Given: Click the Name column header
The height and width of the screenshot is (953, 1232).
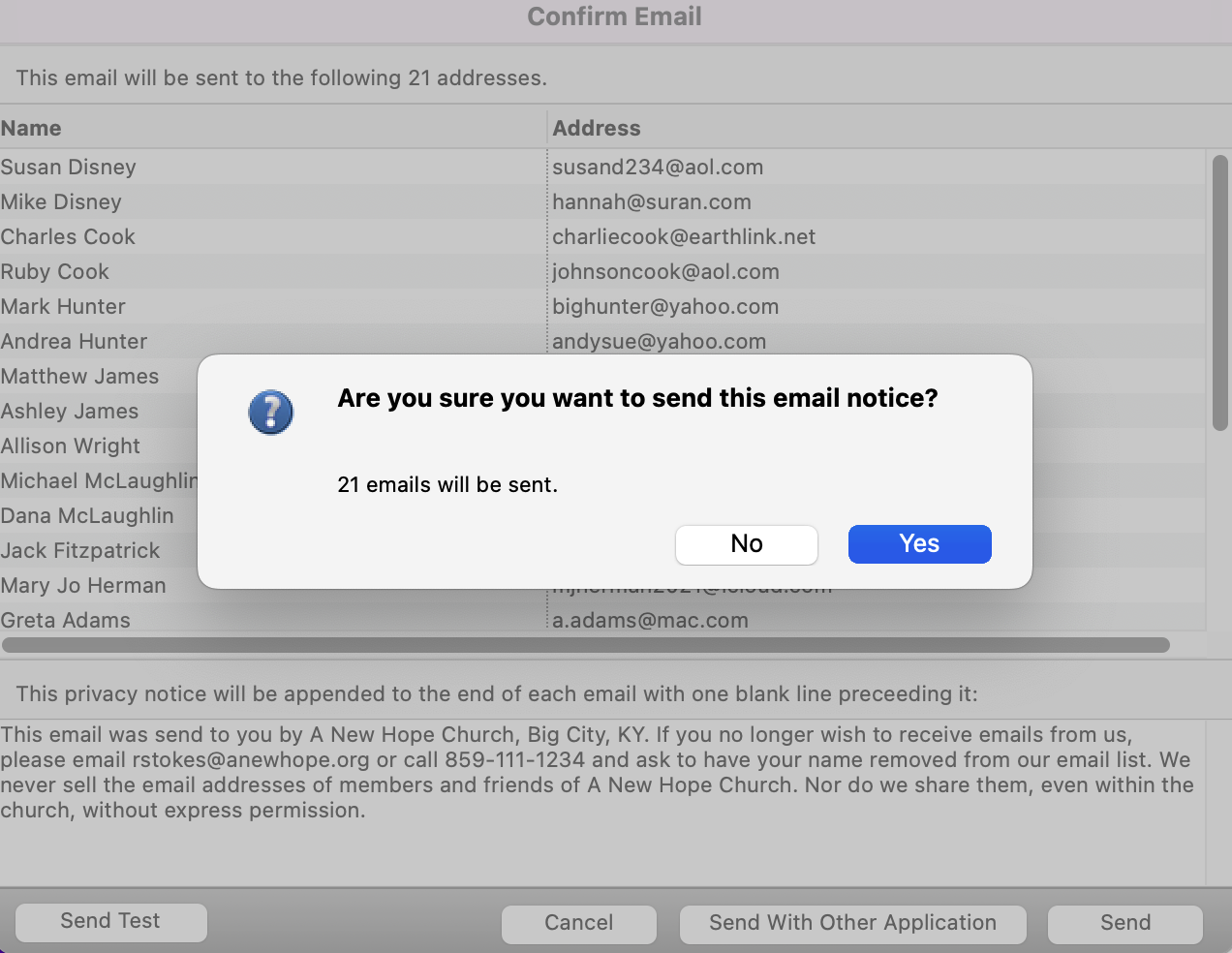Looking at the screenshot, I should (x=31, y=129).
